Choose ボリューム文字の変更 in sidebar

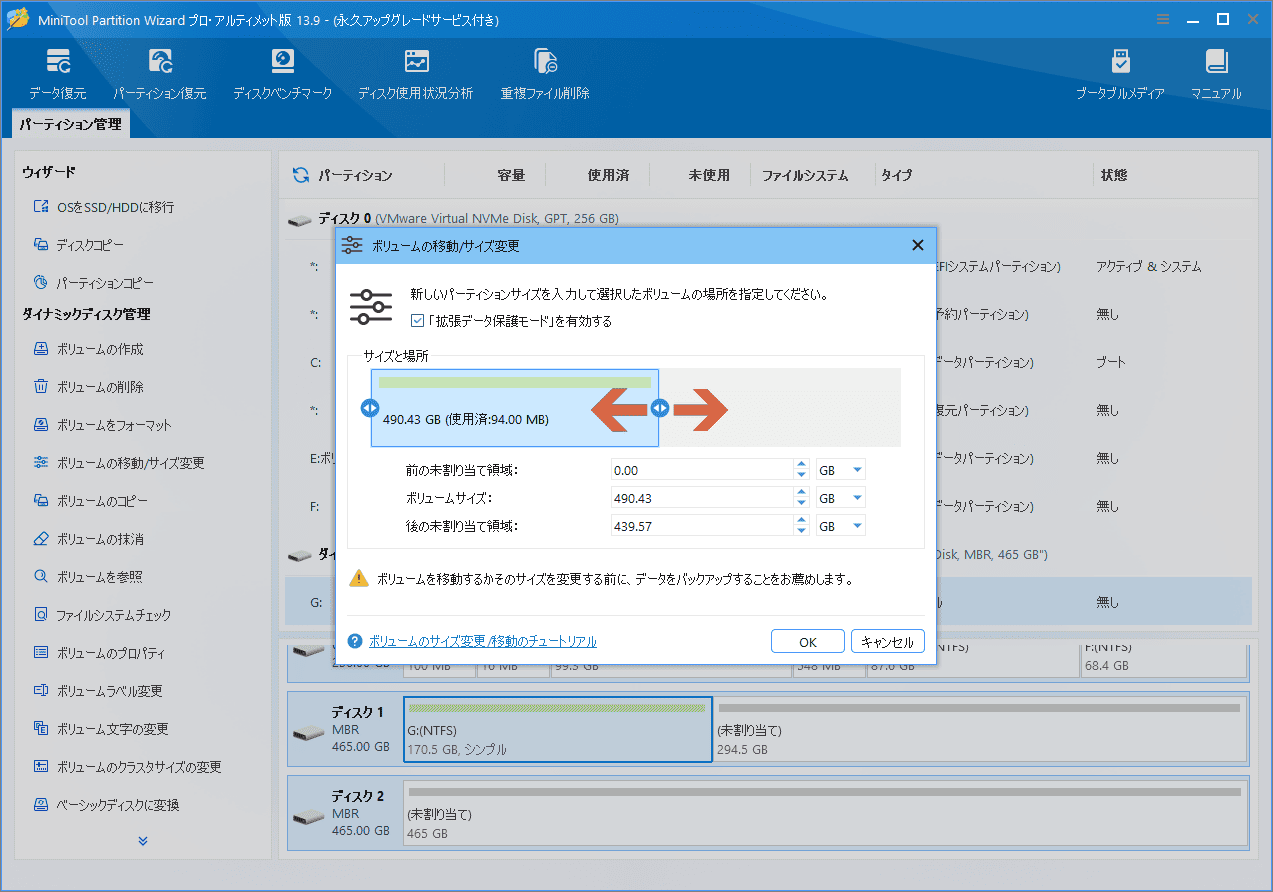point(100,729)
